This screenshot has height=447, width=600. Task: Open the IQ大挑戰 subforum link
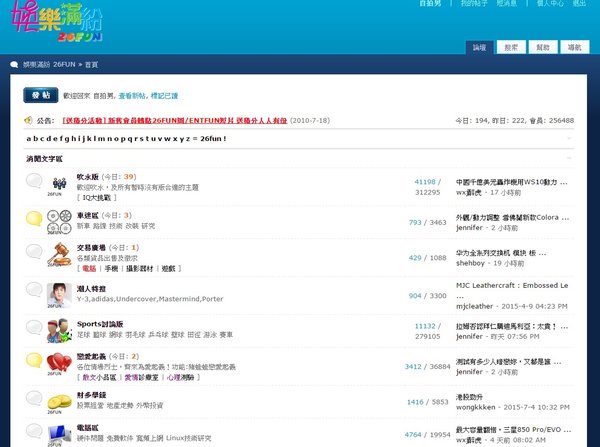[97, 197]
